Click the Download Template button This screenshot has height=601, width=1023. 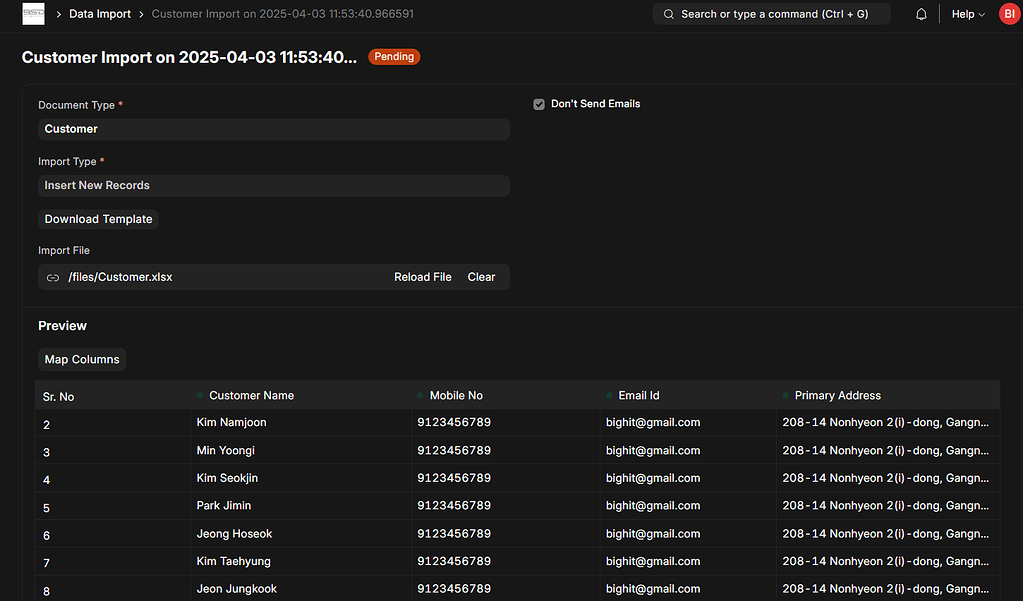[x=98, y=219]
